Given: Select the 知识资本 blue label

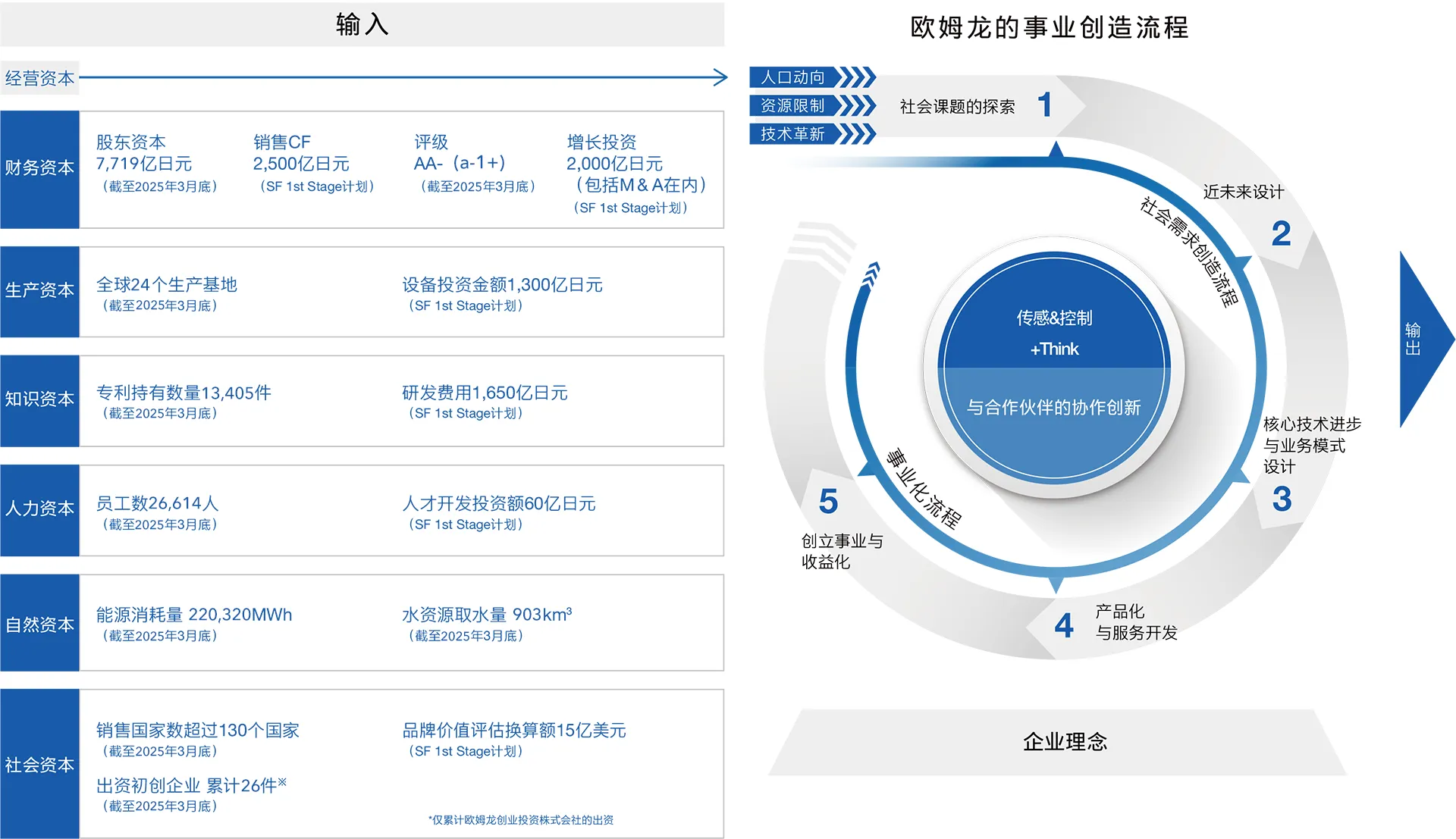Looking at the screenshot, I should [39, 400].
